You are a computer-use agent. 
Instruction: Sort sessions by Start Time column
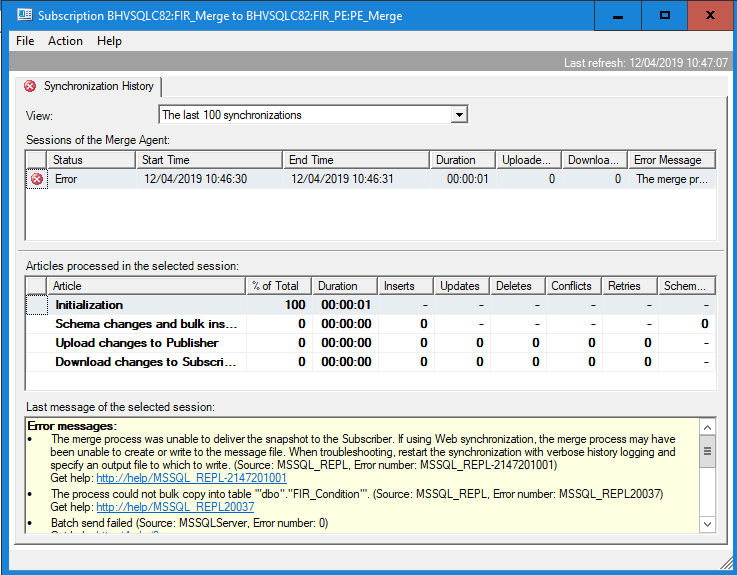point(209,160)
